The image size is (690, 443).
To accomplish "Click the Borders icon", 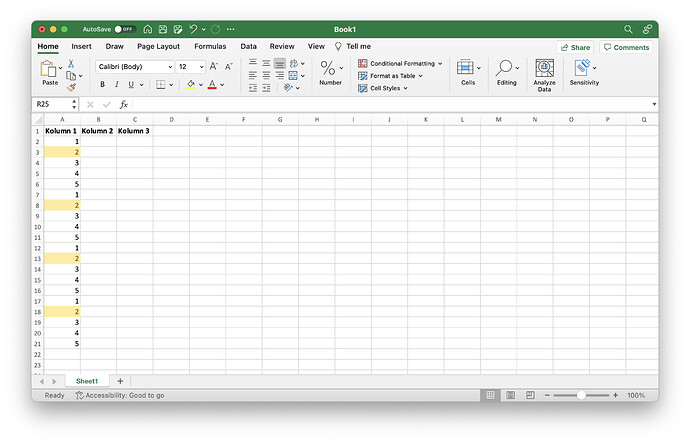I will [x=161, y=84].
